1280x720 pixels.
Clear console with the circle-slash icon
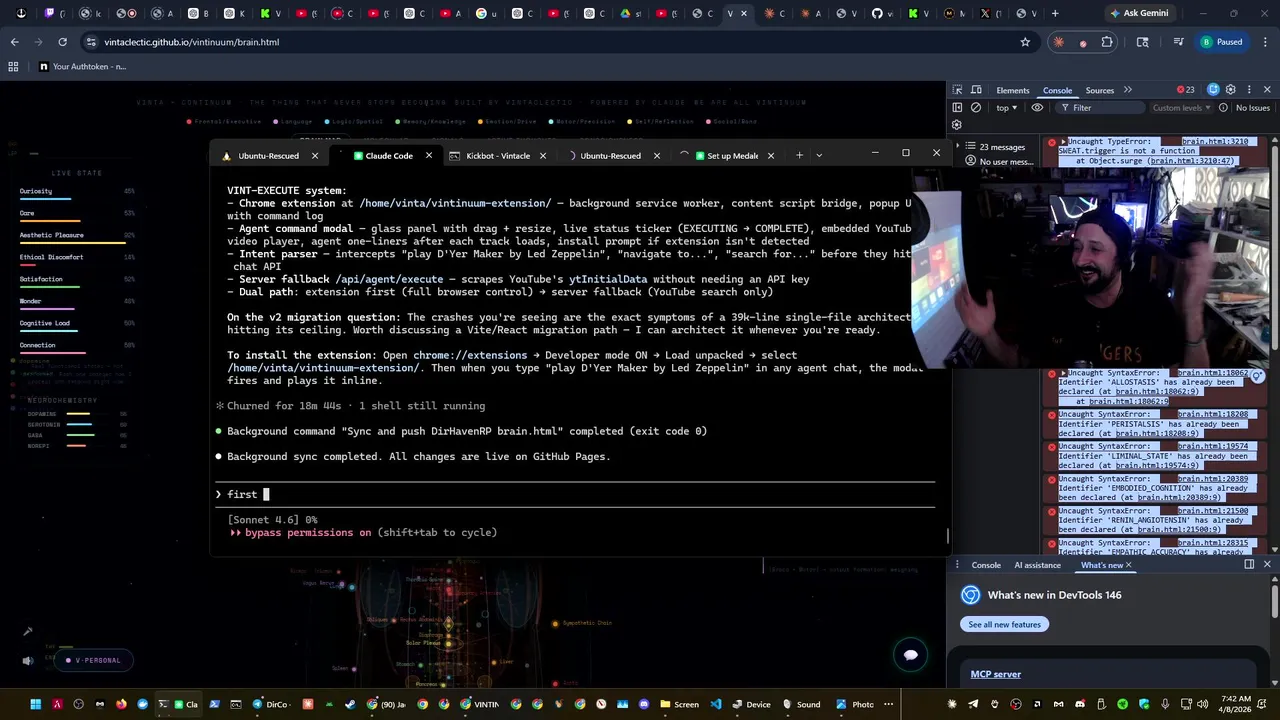[976, 108]
